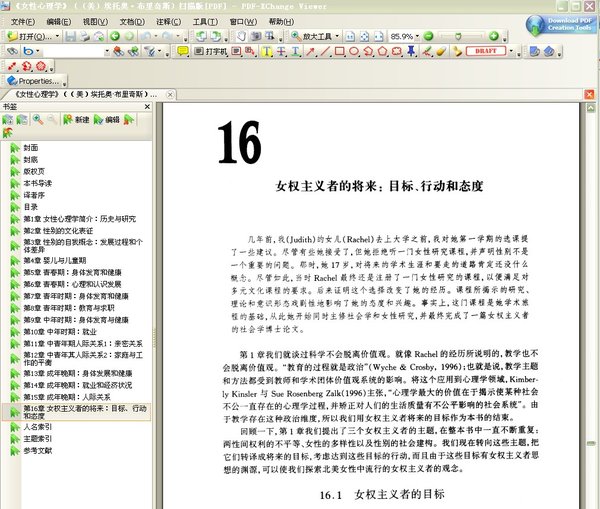Click the Save disk icon
600x509 pixels.
(70, 36)
